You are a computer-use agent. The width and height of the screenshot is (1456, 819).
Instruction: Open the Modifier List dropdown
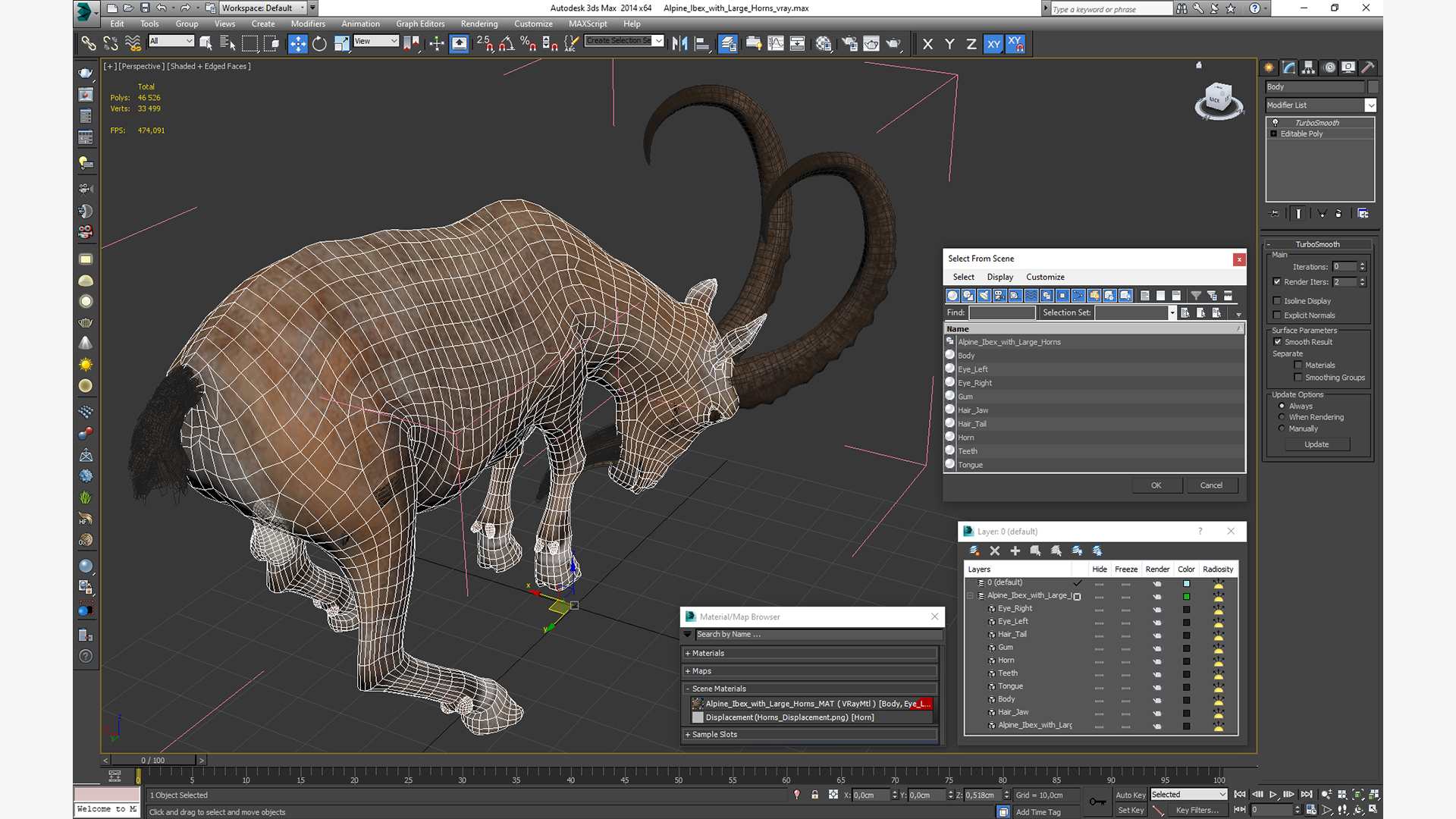click(1320, 105)
